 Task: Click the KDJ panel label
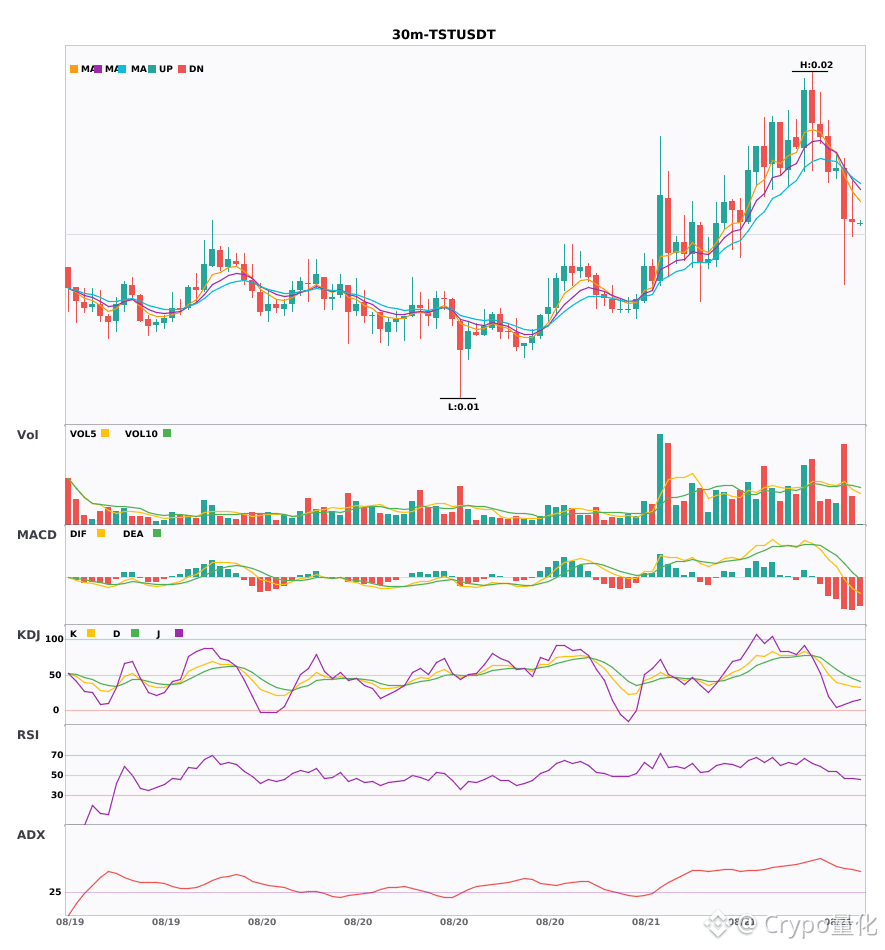tap(28, 635)
